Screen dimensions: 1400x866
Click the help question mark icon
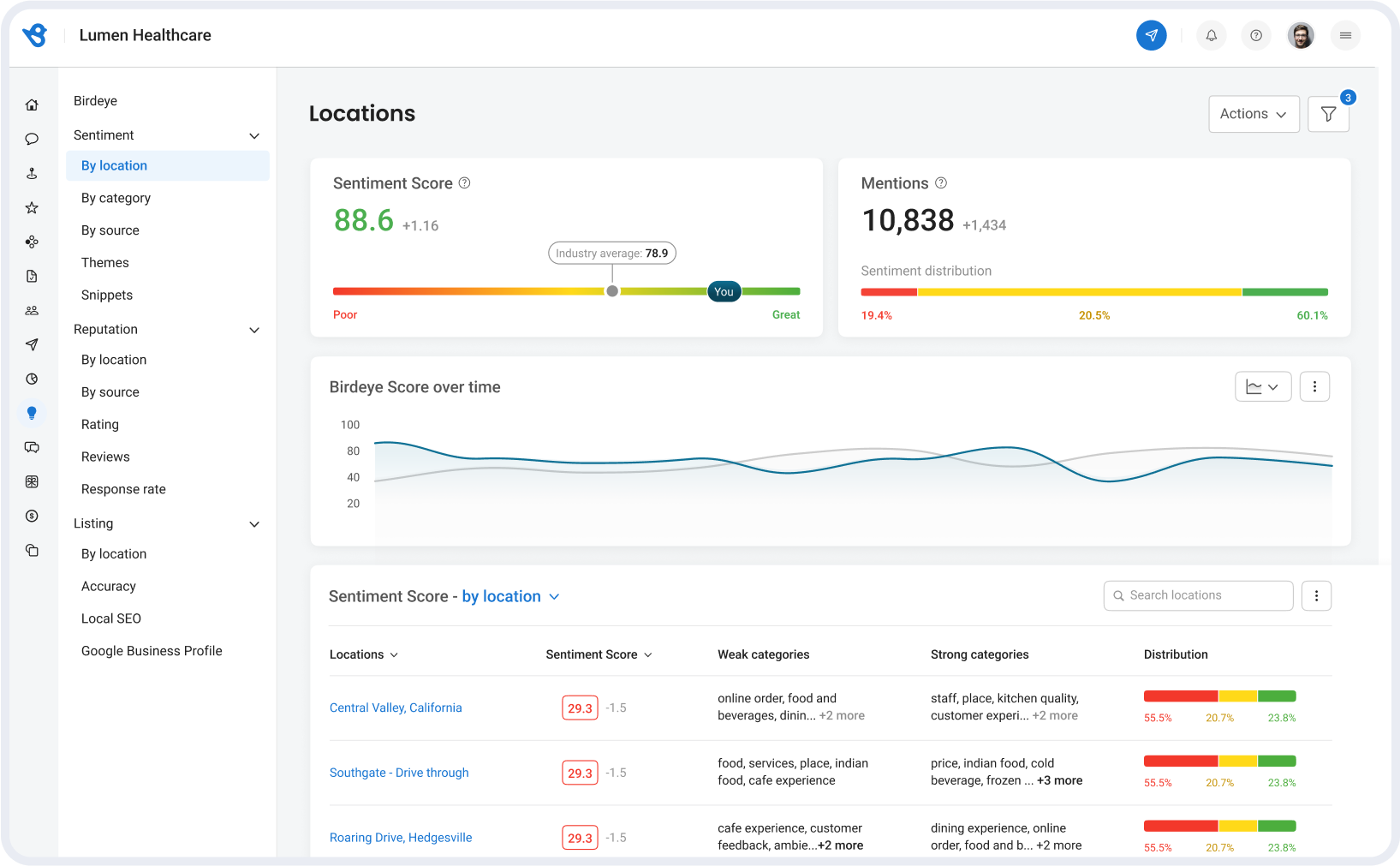tap(1256, 35)
